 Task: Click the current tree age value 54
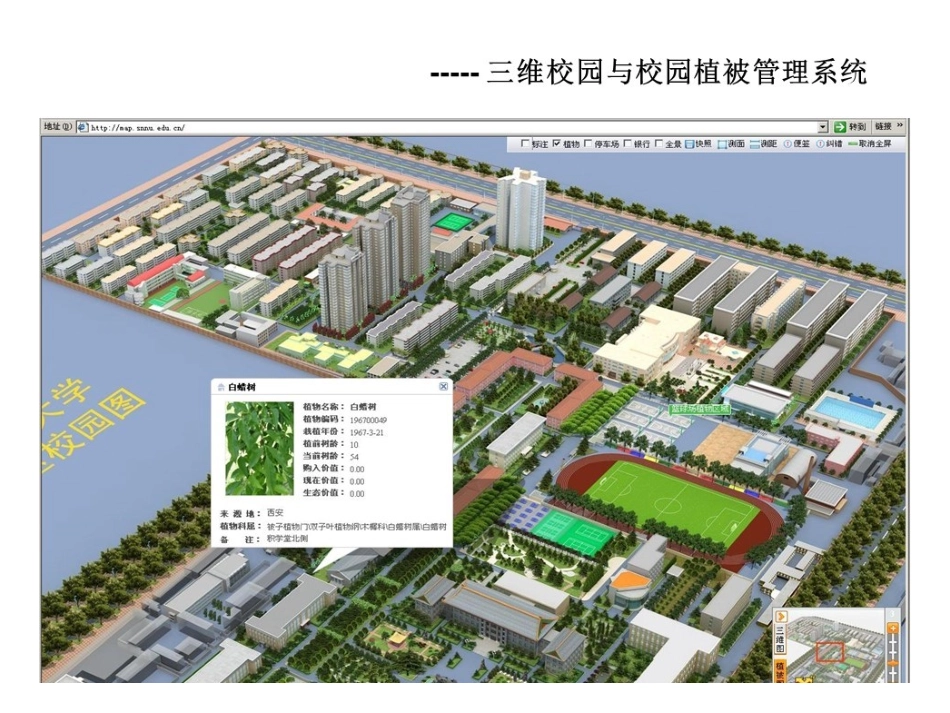(x=354, y=457)
